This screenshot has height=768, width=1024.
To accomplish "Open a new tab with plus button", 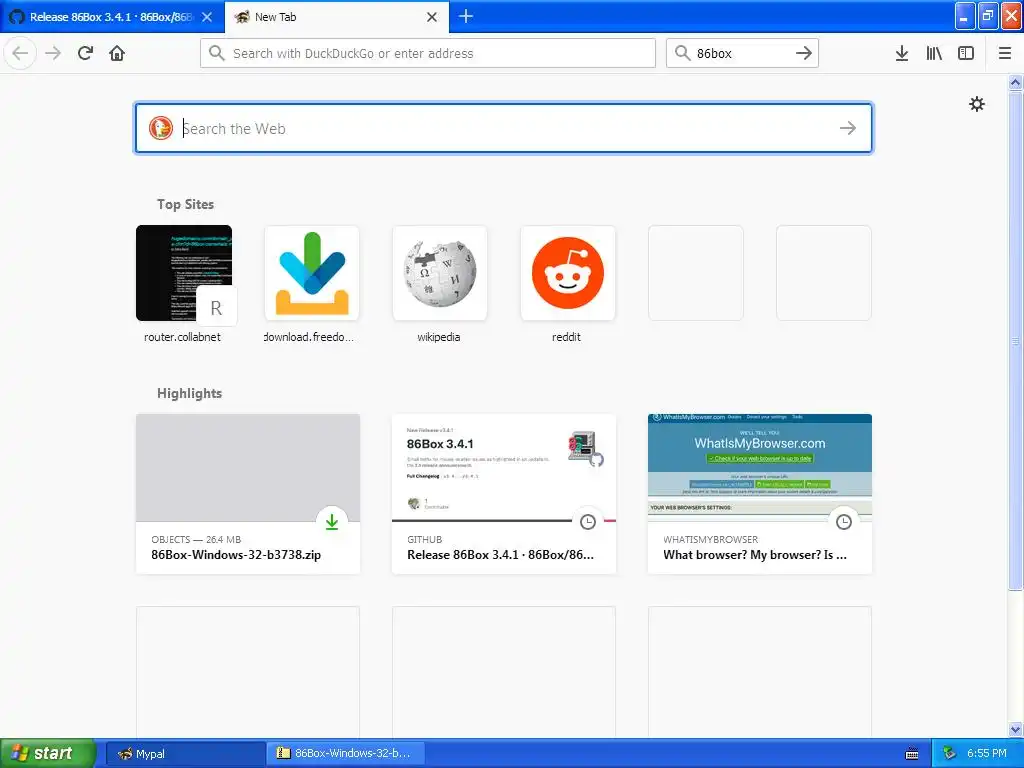I will pos(466,16).
